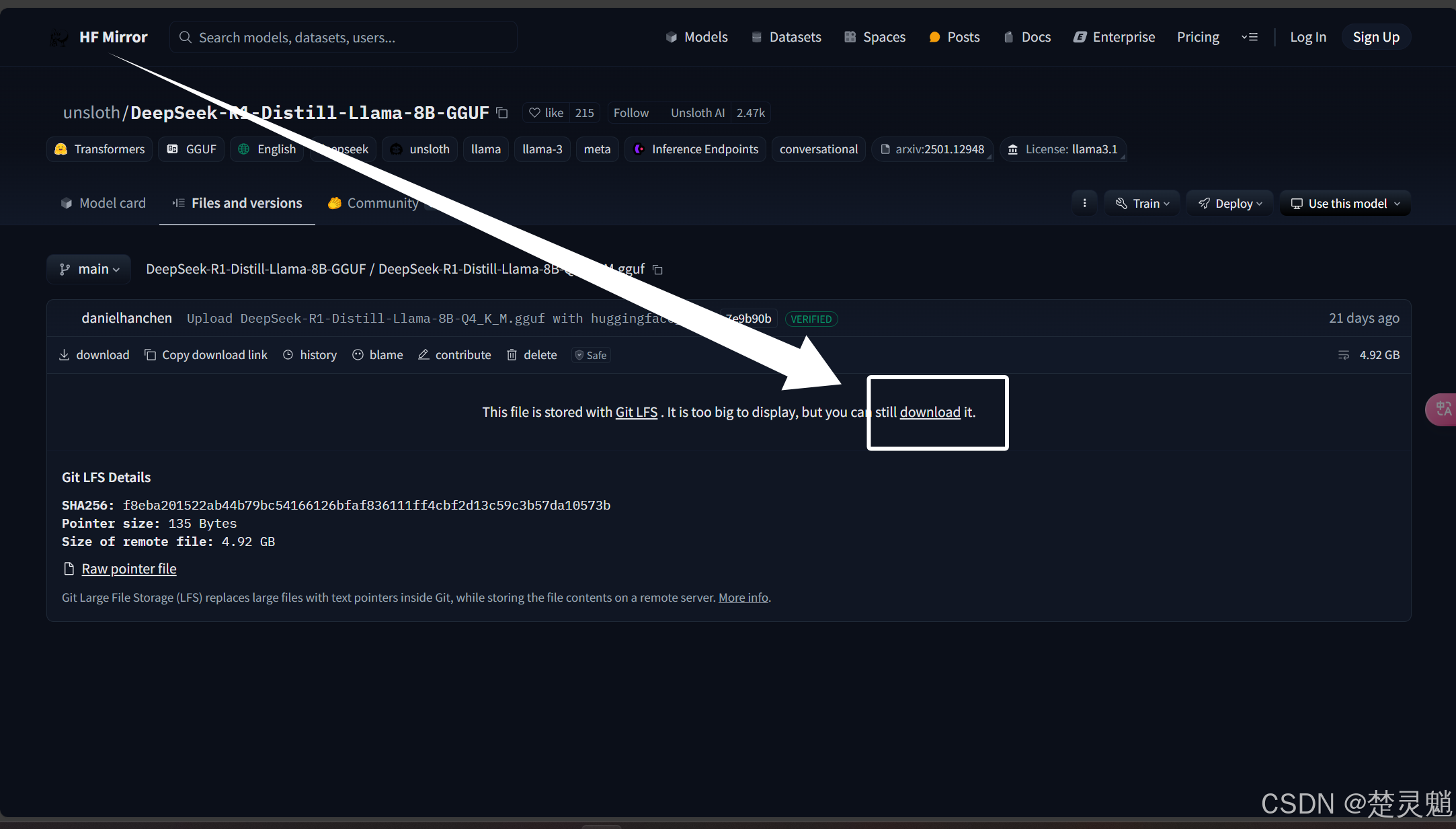Click the download arrow icon
Screen dimensions: 1456x829
(x=65, y=355)
